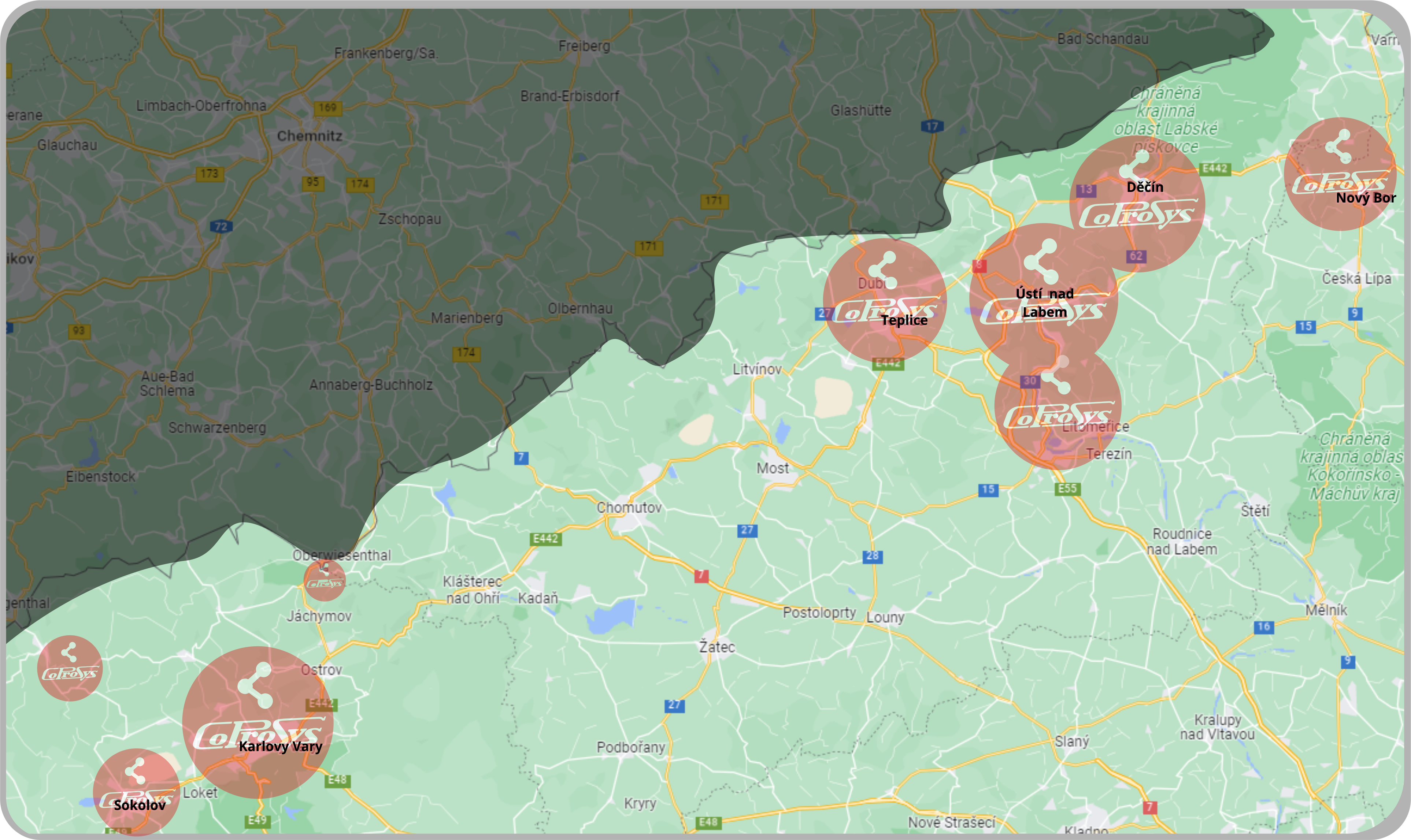Click the Glauchau town label
1411x840 pixels.
67,145
